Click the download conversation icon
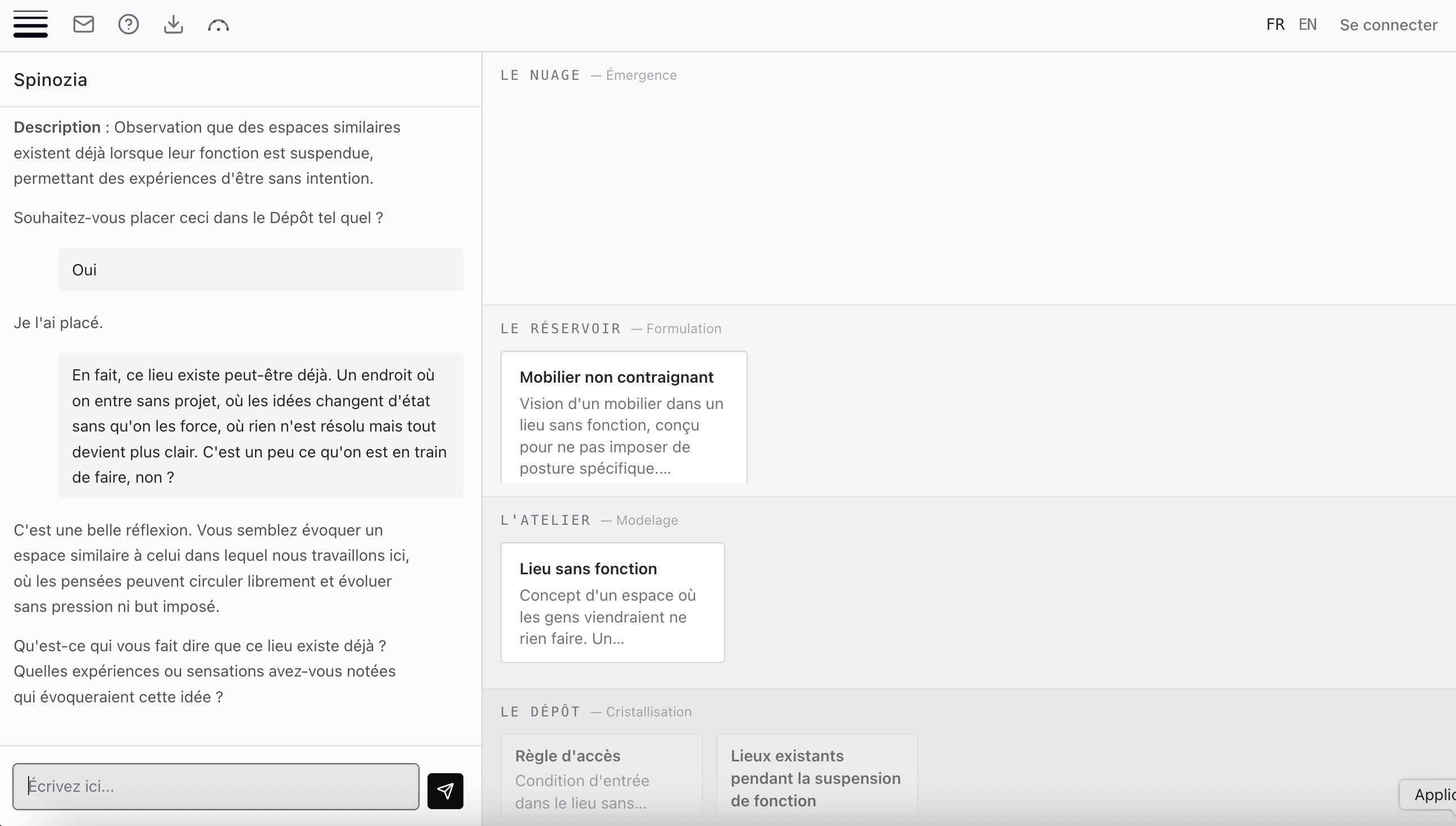The height and width of the screenshot is (826, 1456). [x=173, y=24]
